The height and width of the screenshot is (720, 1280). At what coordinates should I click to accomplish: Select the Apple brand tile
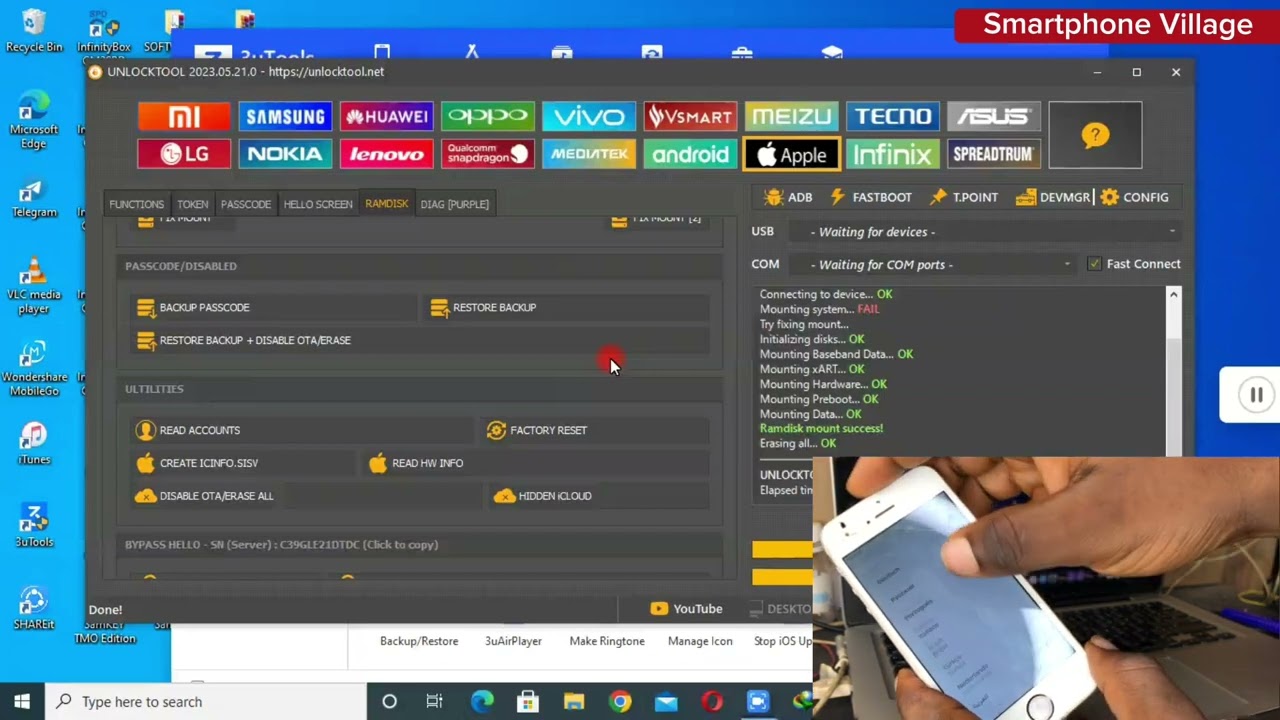791,154
